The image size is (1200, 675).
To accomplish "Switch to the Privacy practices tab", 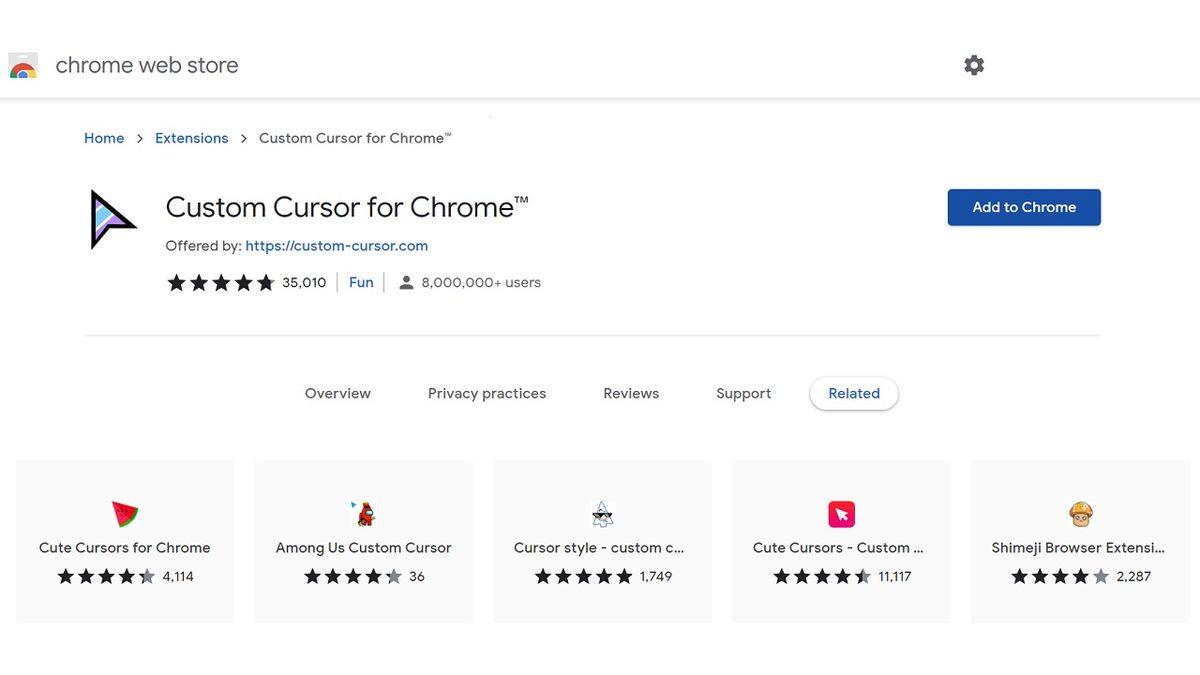I will [x=487, y=393].
